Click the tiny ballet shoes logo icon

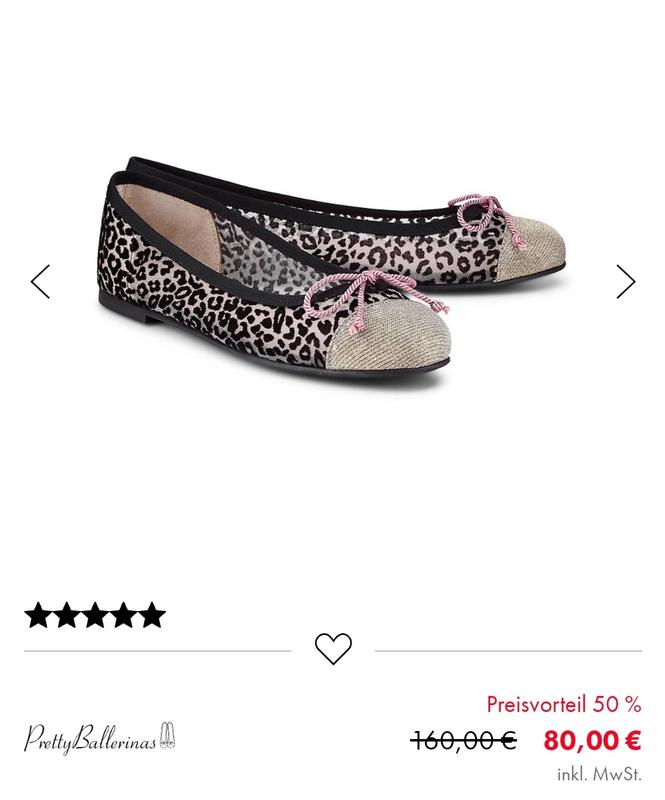[167, 735]
